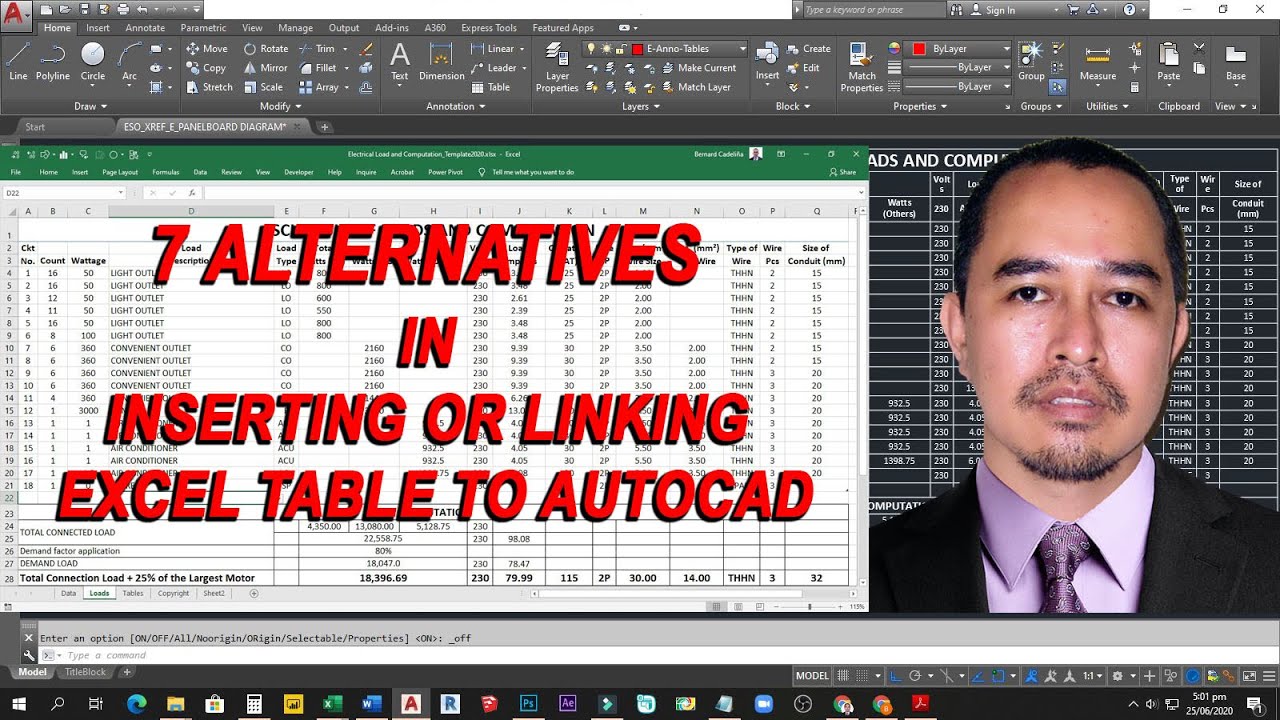Choose the Scale tool
This screenshot has width=1280, height=720.
click(263, 87)
